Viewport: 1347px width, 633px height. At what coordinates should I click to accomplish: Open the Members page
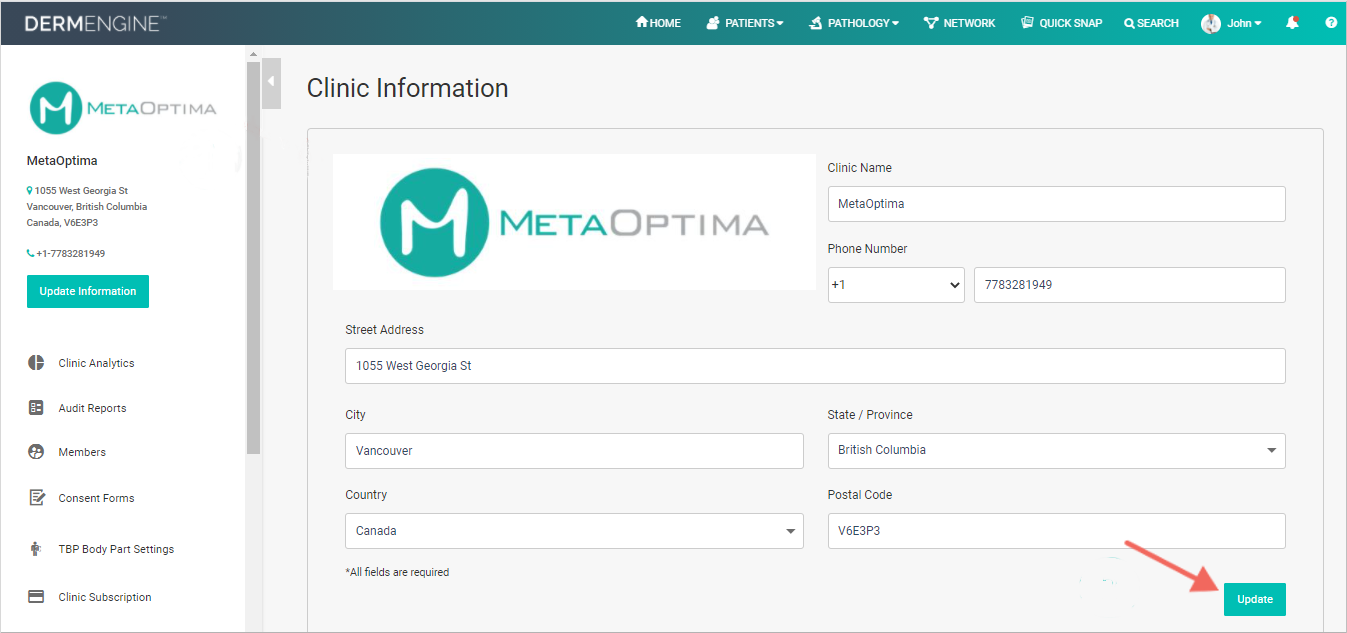82,452
